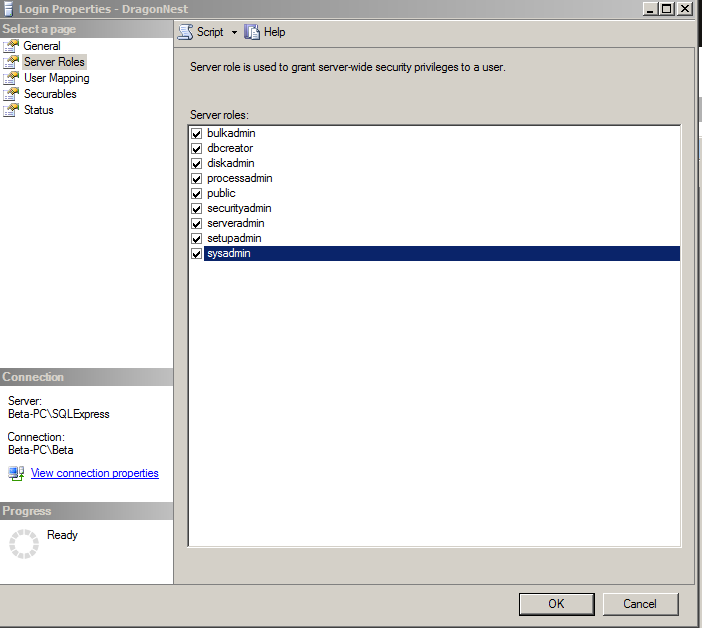This screenshot has height=628, width=702.
Task: Toggle the public role checkbox
Action: [197, 193]
